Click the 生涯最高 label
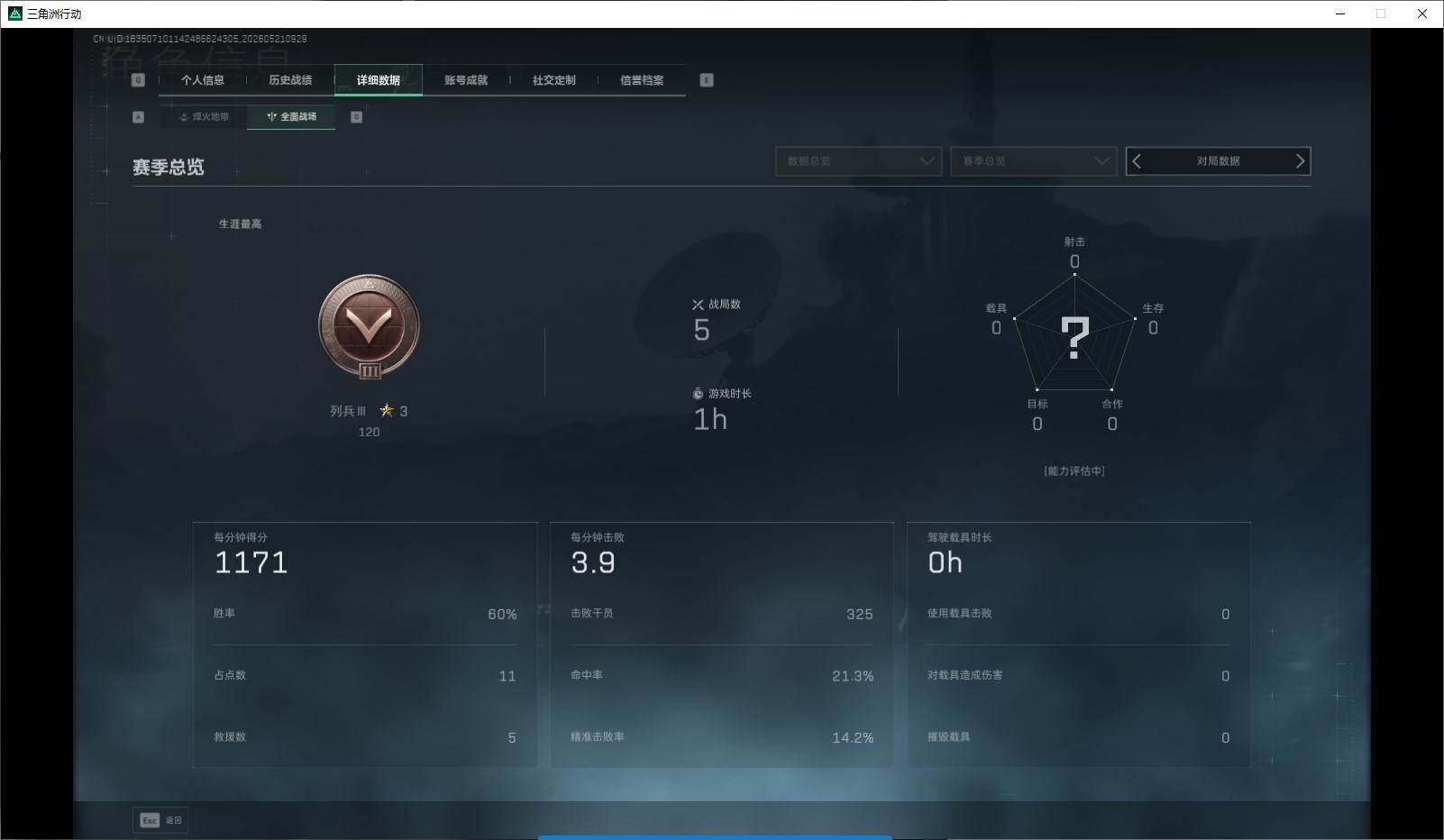The image size is (1444, 840). [x=241, y=224]
